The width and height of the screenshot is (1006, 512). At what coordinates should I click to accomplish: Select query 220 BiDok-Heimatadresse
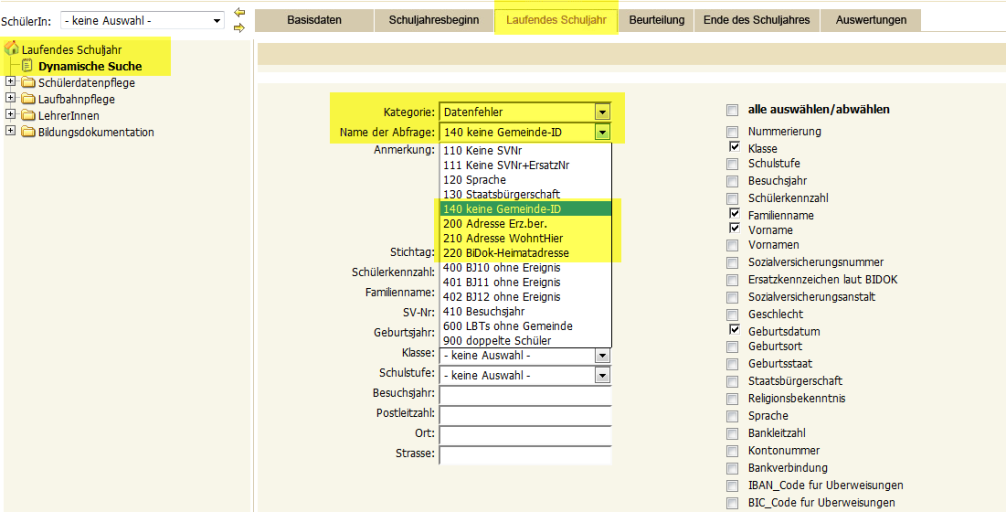(x=525, y=253)
